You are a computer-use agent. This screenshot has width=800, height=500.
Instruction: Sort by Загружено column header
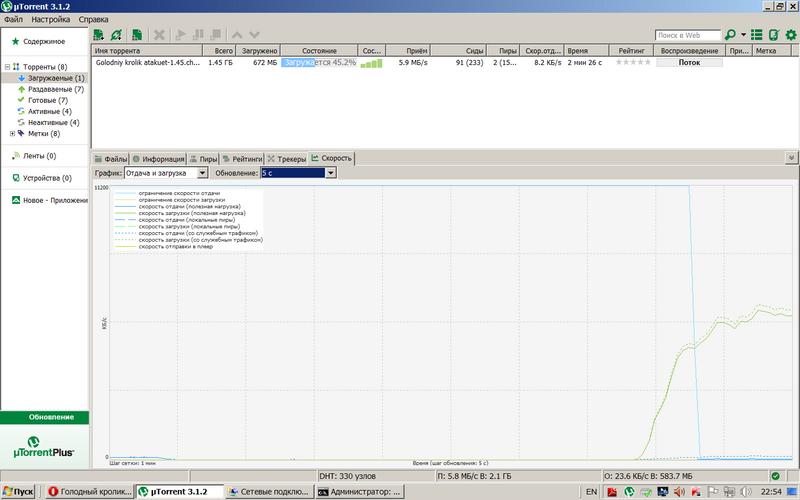258,51
